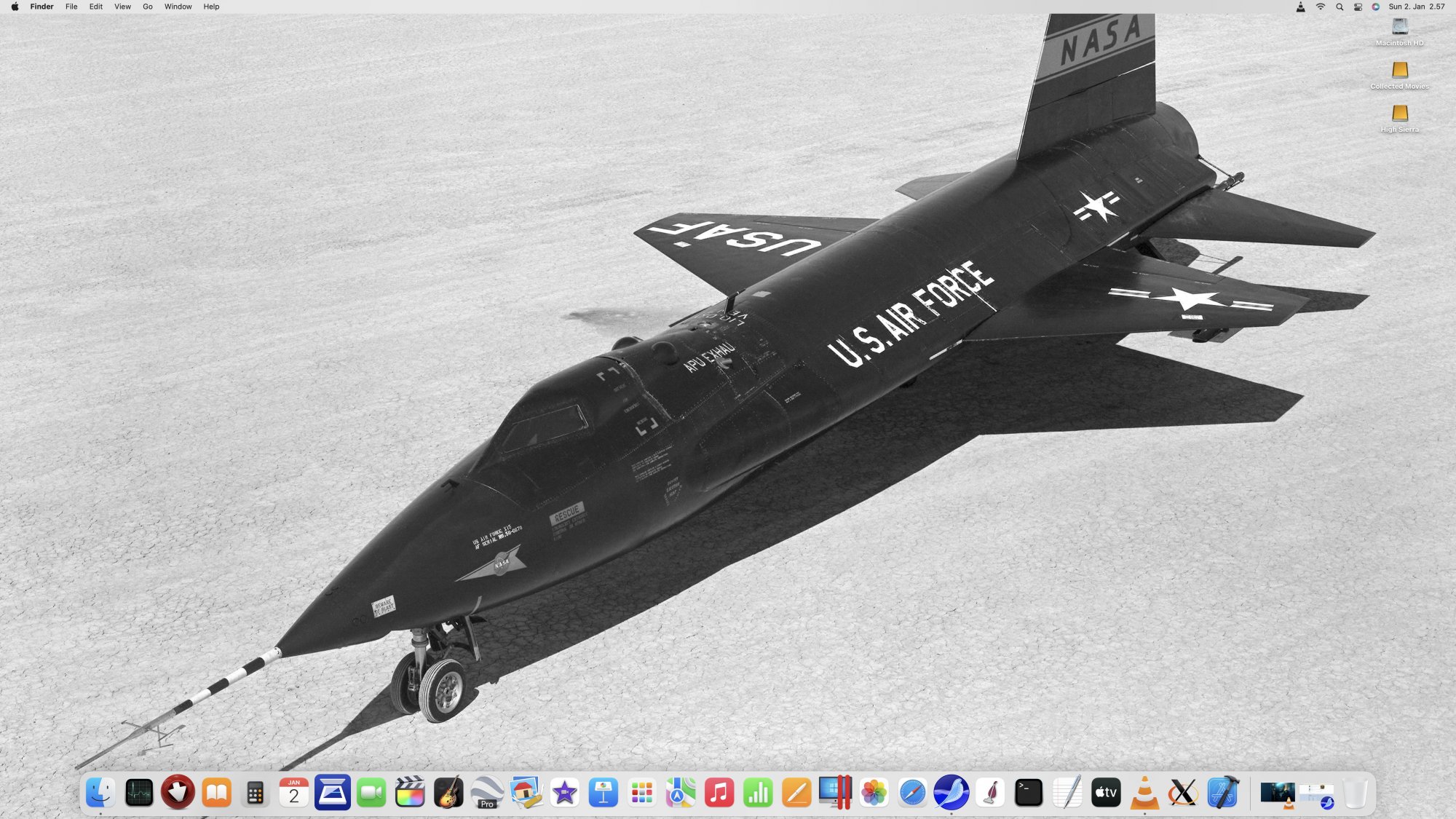Open the Calendar app showing Jan 2
The width and height of the screenshot is (1456, 819).
[x=293, y=793]
